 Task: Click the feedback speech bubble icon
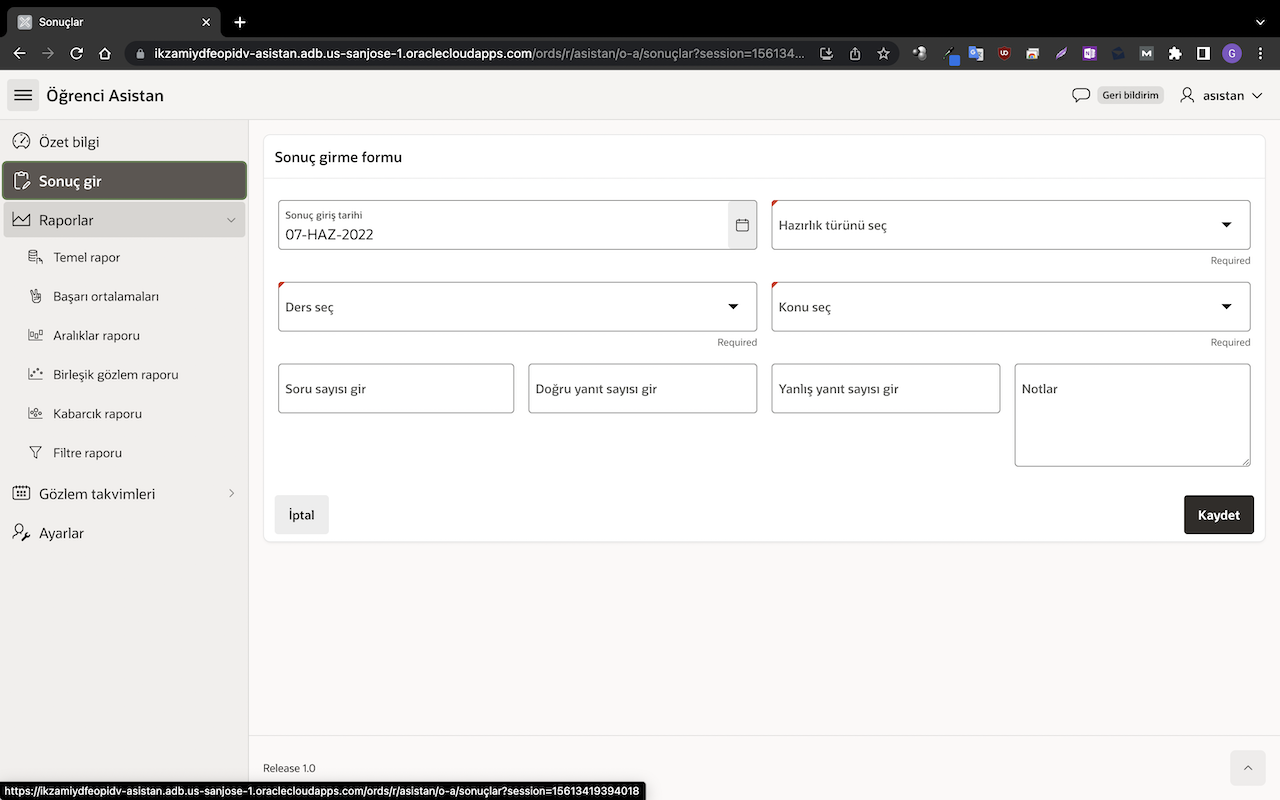(x=1080, y=95)
